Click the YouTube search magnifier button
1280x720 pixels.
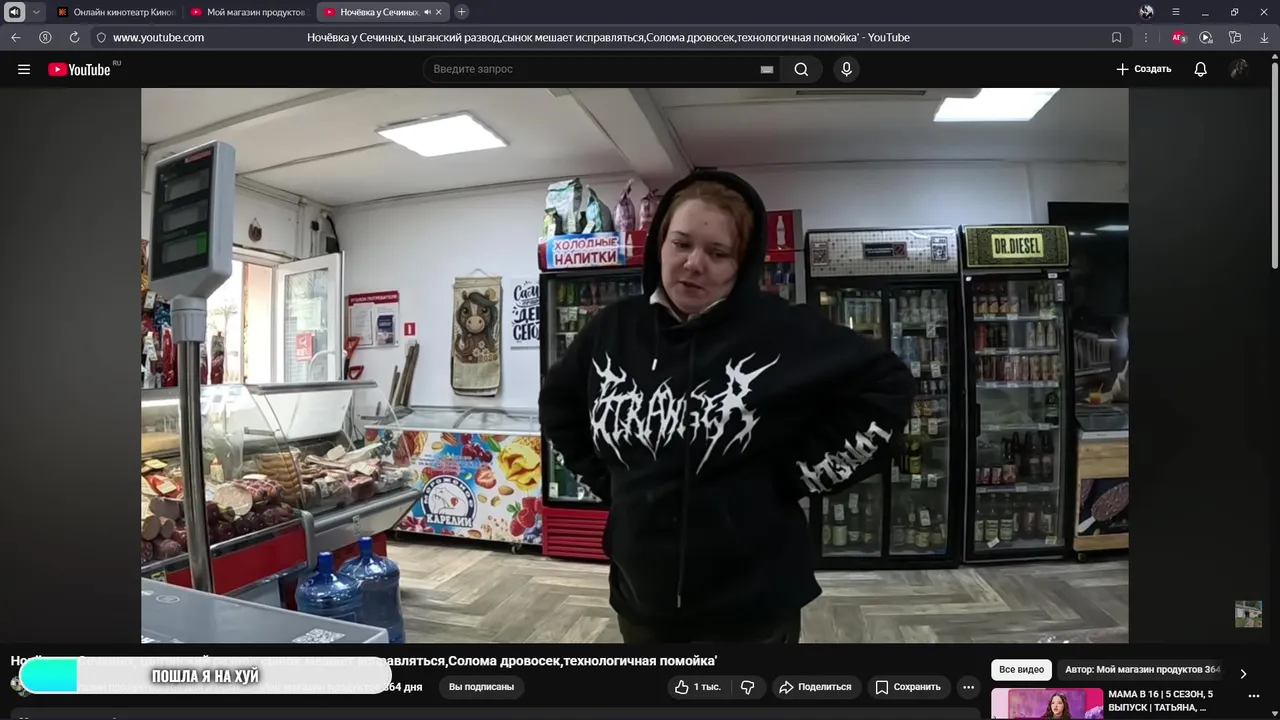tap(801, 69)
